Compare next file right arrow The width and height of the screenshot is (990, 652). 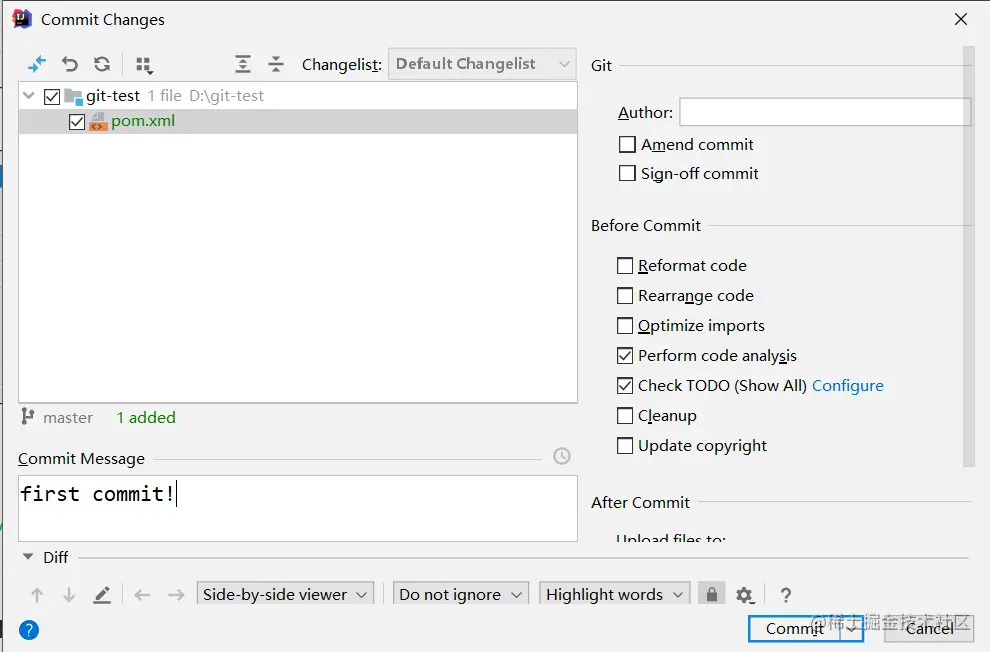point(176,595)
